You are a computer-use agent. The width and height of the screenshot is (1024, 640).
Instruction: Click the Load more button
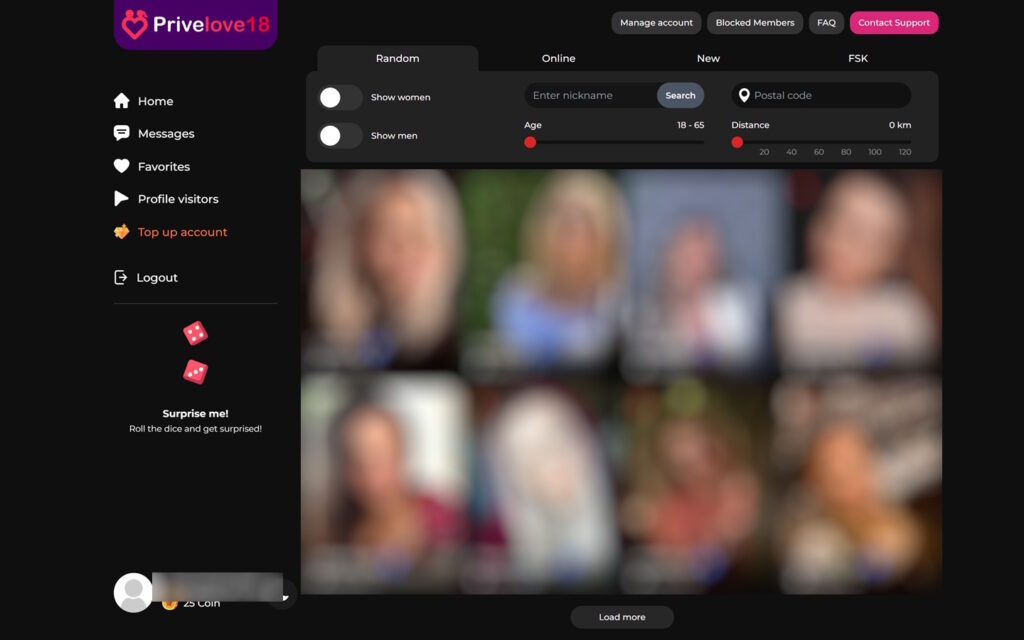click(x=622, y=617)
